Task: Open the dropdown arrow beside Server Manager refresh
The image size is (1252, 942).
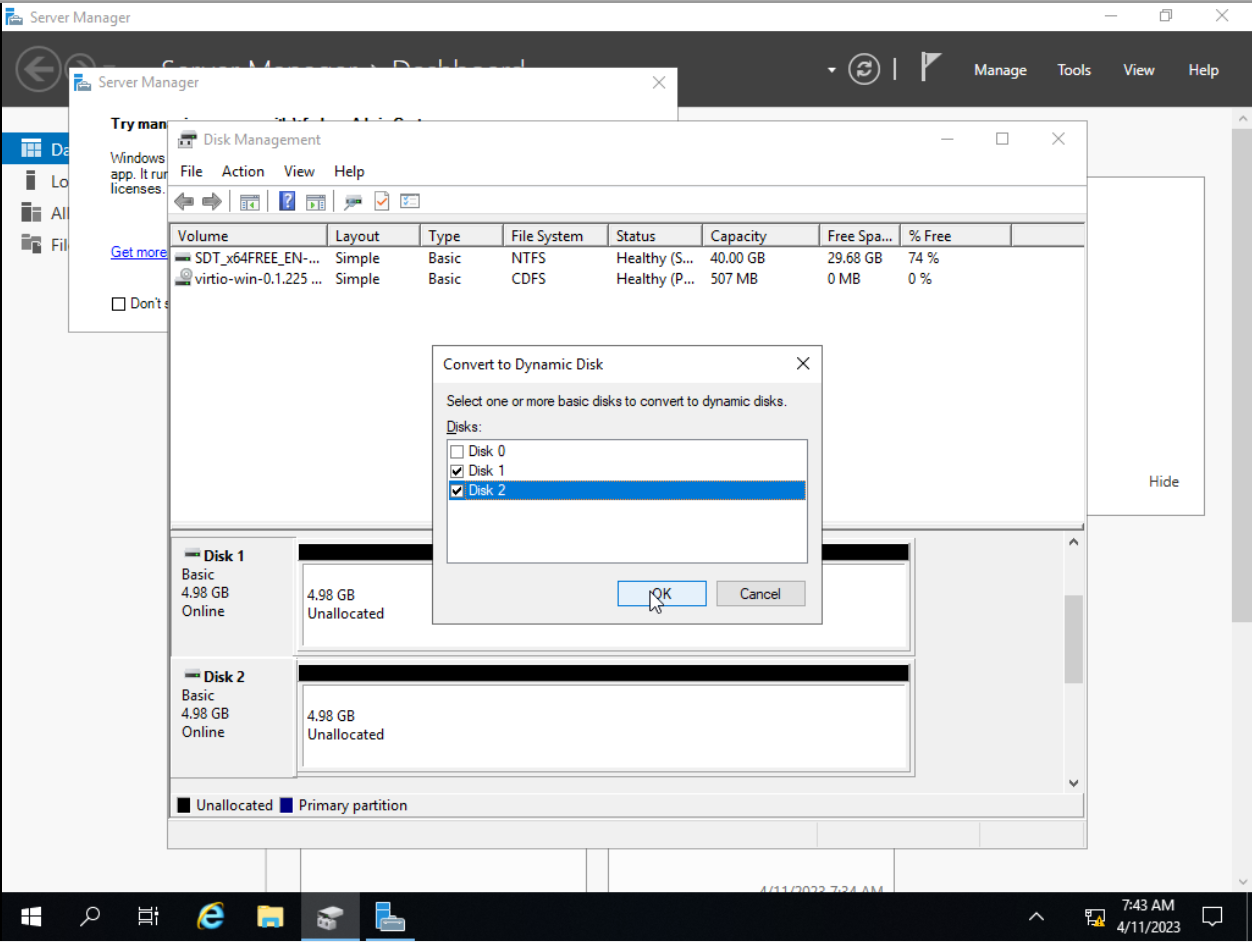Action: (x=831, y=70)
